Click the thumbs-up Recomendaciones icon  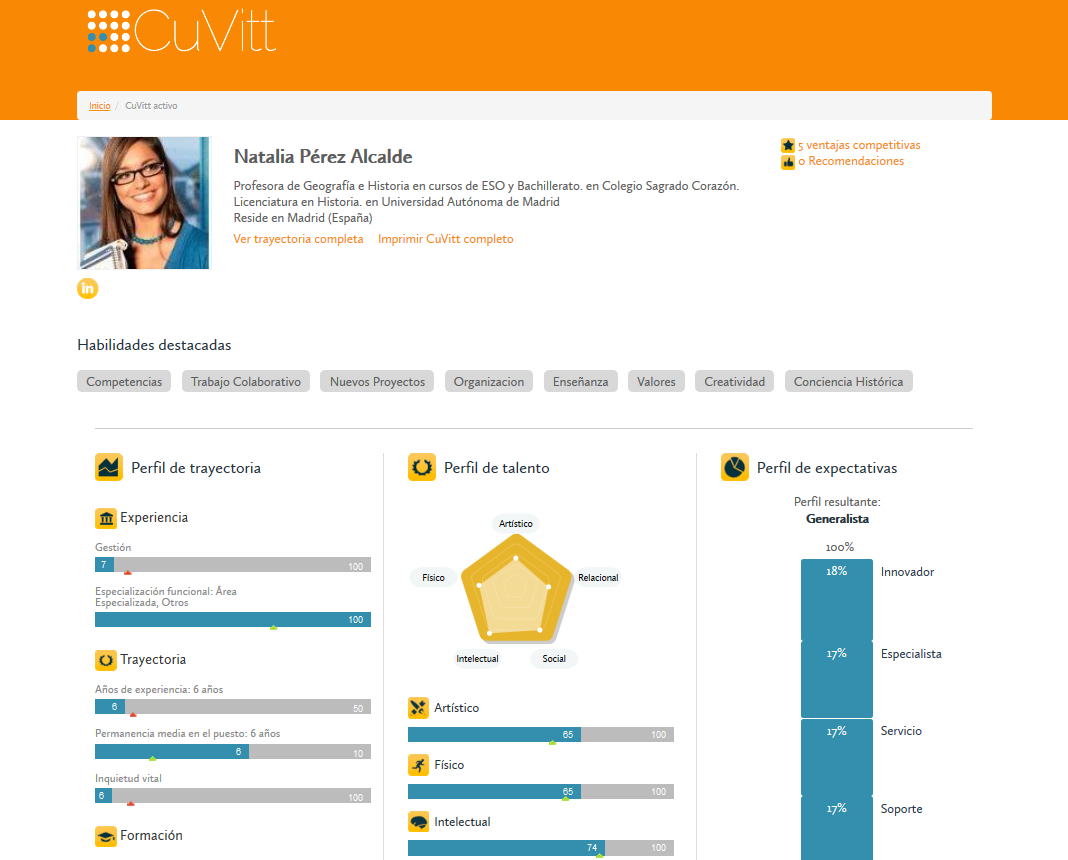pyautogui.click(x=787, y=162)
